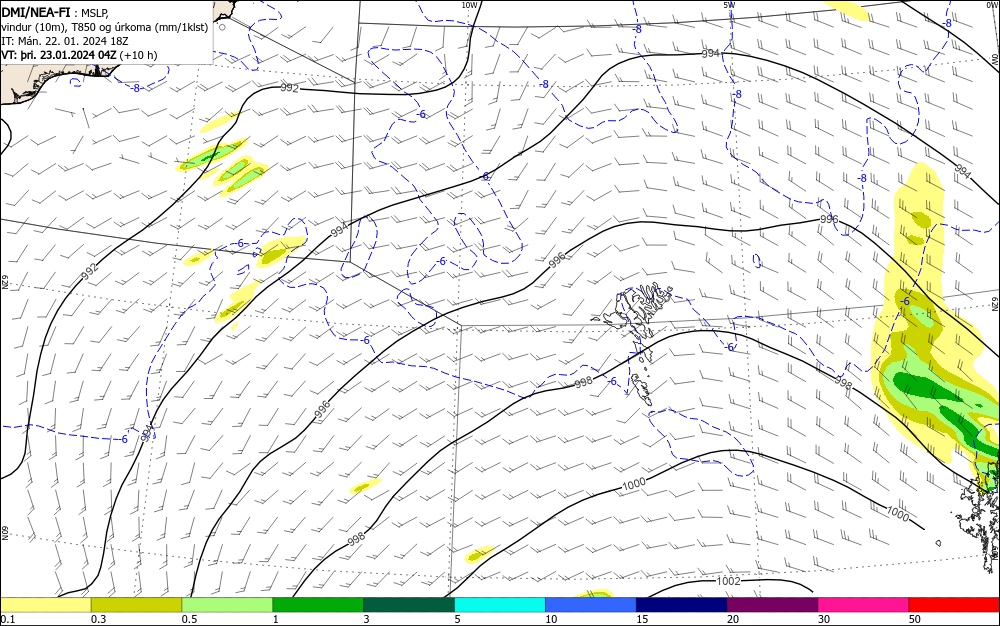The width and height of the screenshot is (1000, 626).
Task: Pick the cyan 5–10 legend color block
Action: pyautogui.click(x=500, y=605)
